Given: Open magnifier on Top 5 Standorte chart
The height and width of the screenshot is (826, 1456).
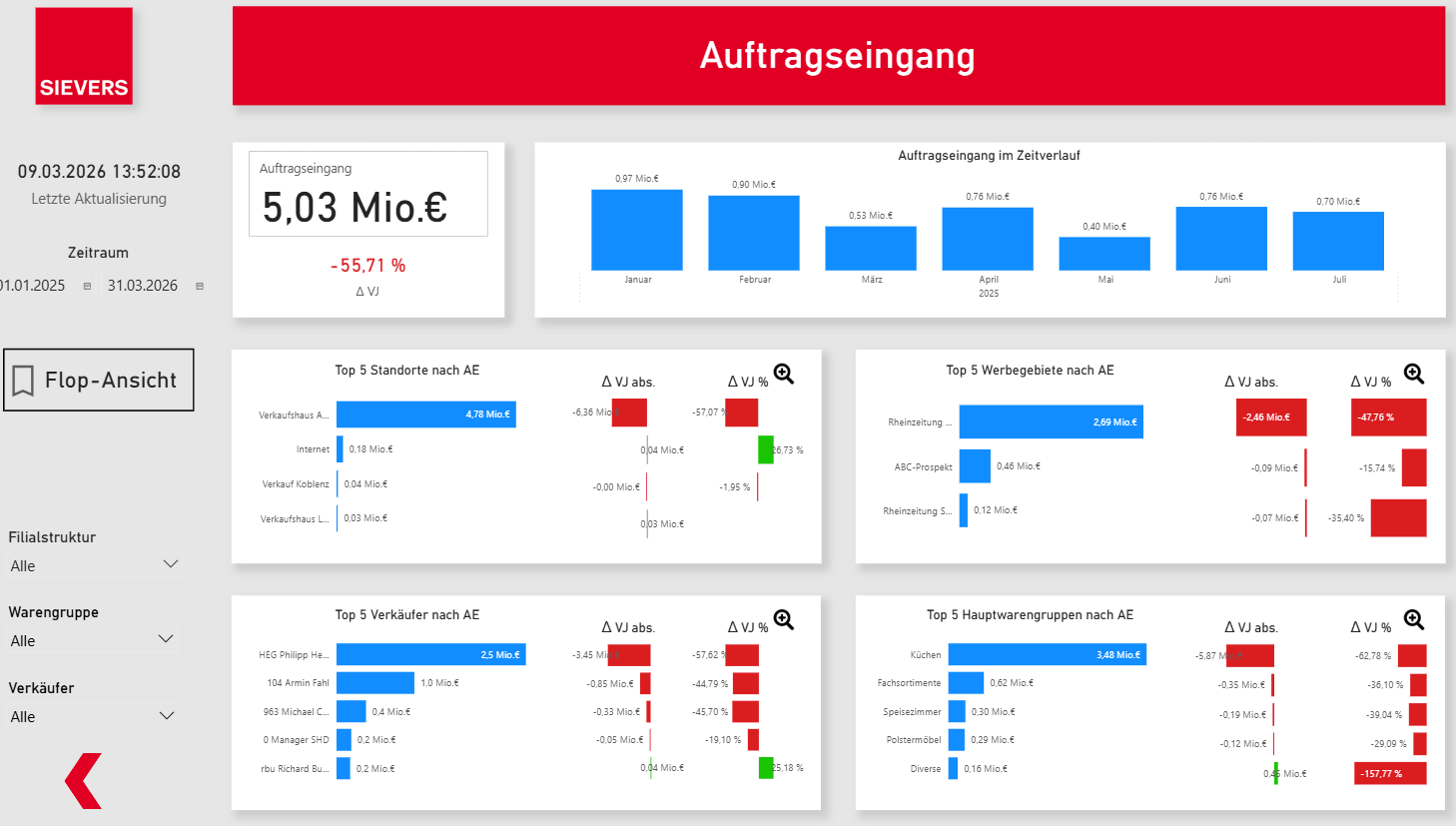Looking at the screenshot, I should pos(784,375).
